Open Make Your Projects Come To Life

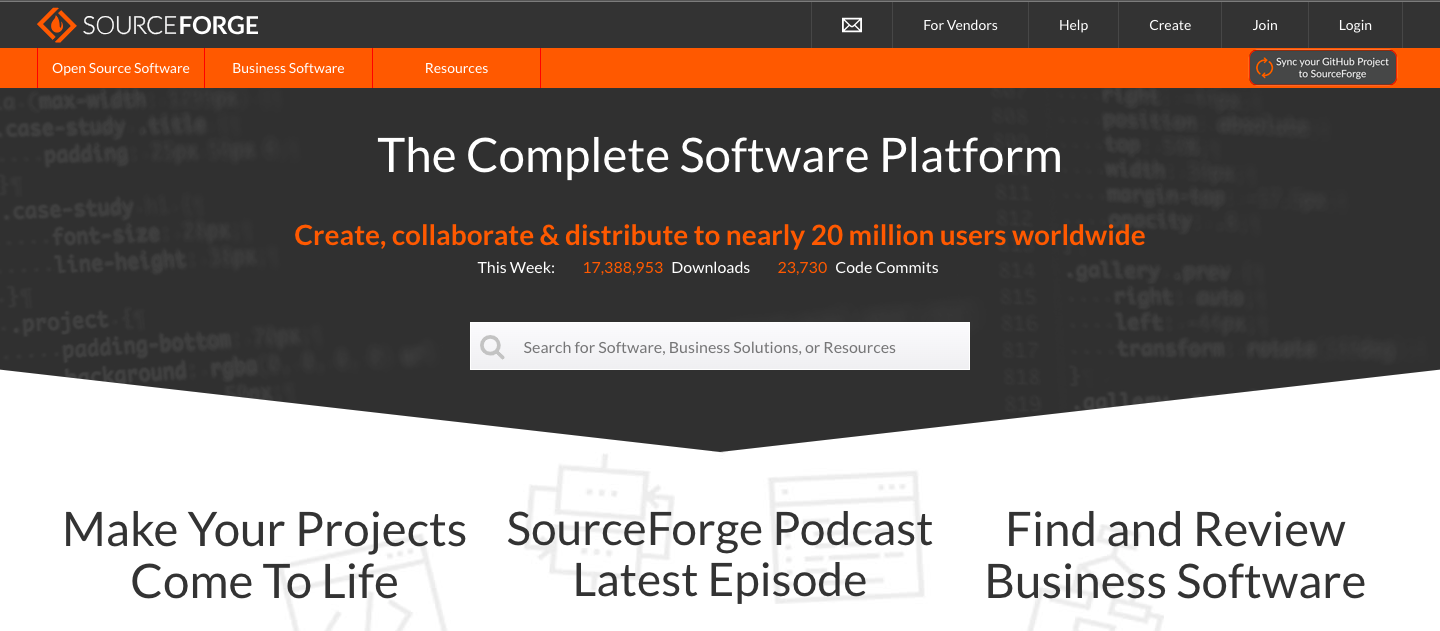(264, 555)
